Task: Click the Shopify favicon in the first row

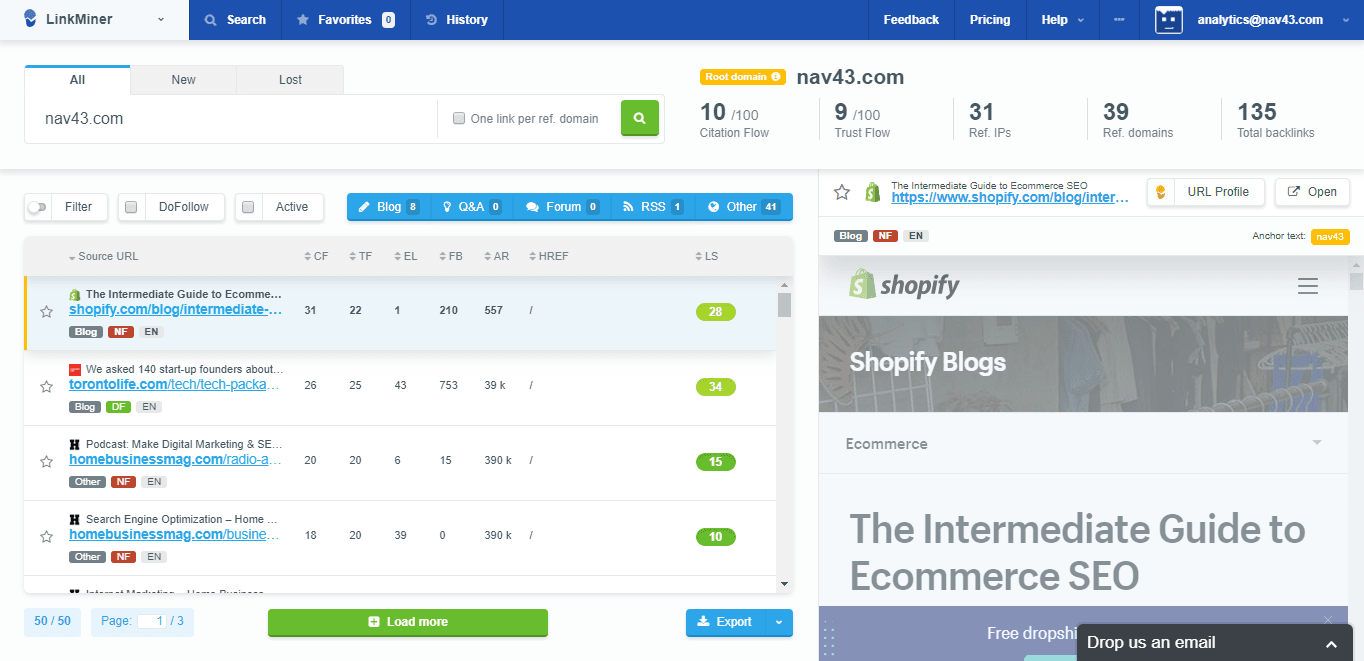Action: click(x=75, y=295)
